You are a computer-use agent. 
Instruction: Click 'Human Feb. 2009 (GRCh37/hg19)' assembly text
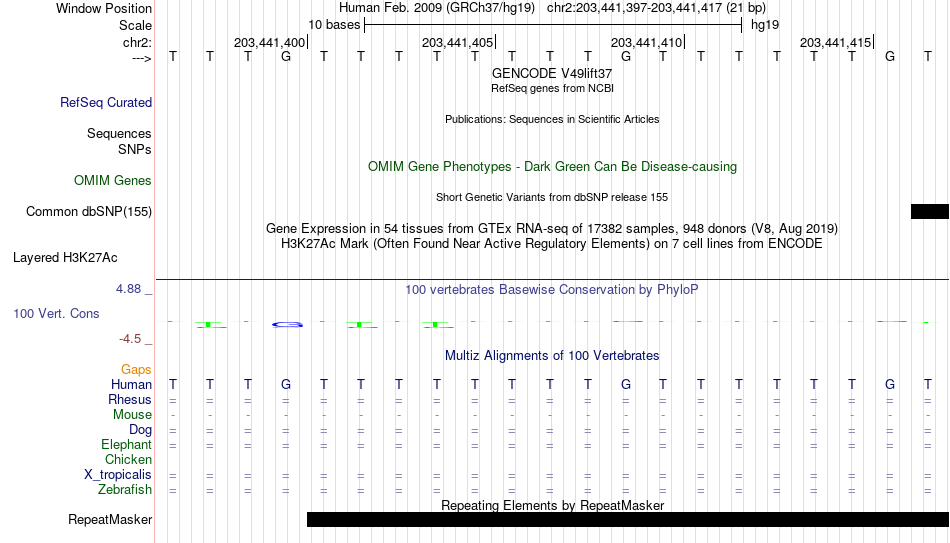tap(437, 8)
